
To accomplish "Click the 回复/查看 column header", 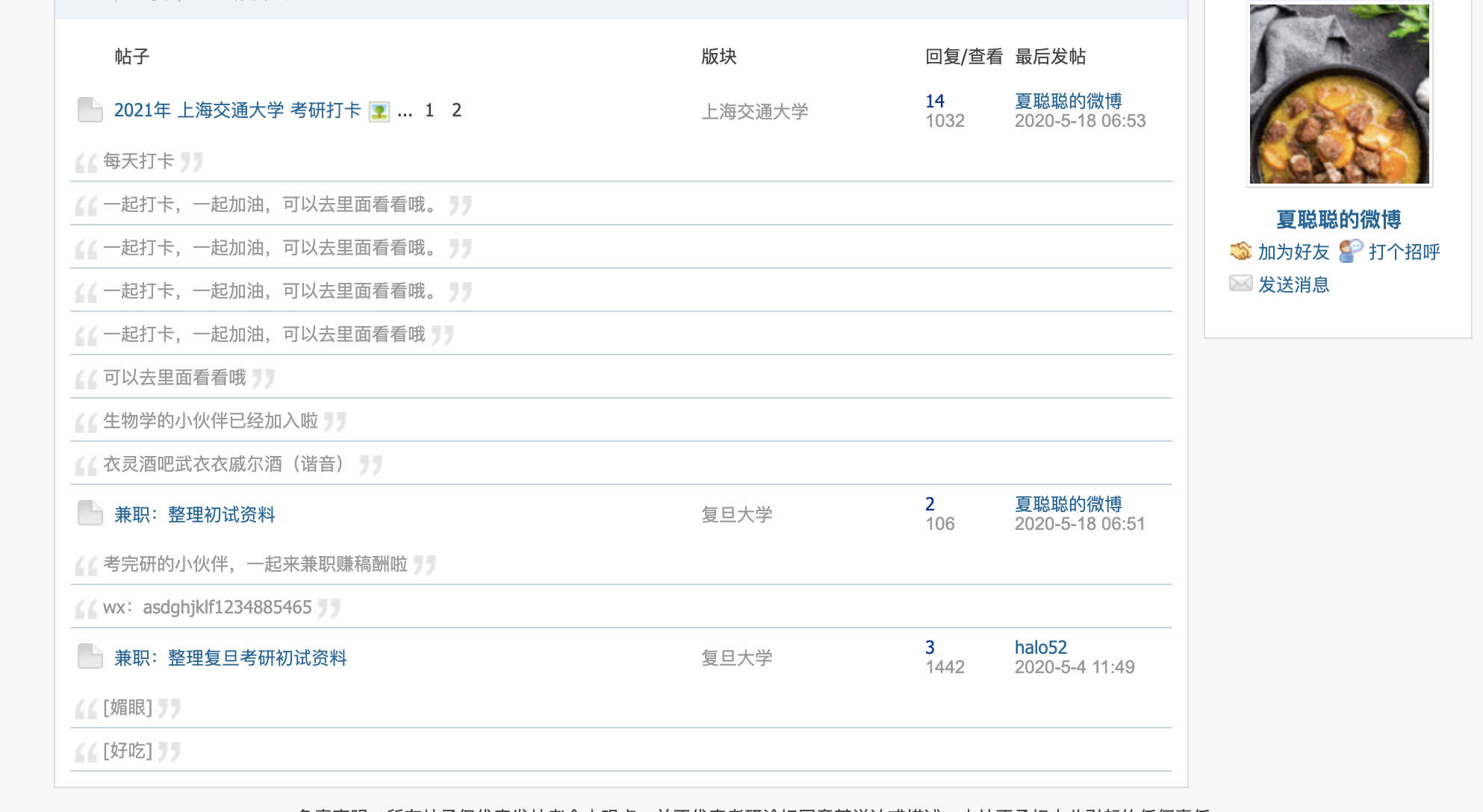I will click(x=964, y=56).
